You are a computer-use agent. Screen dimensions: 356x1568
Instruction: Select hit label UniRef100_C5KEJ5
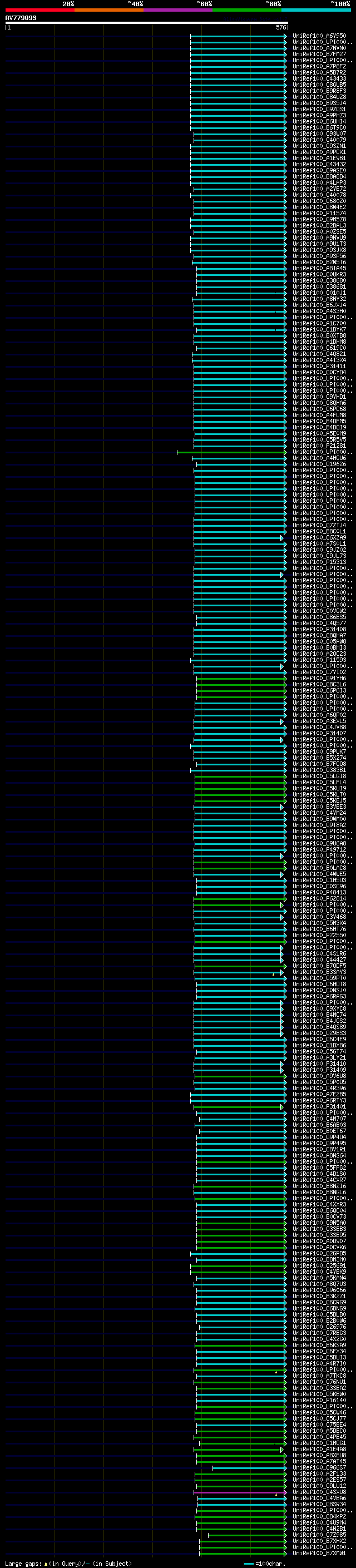coord(319,800)
